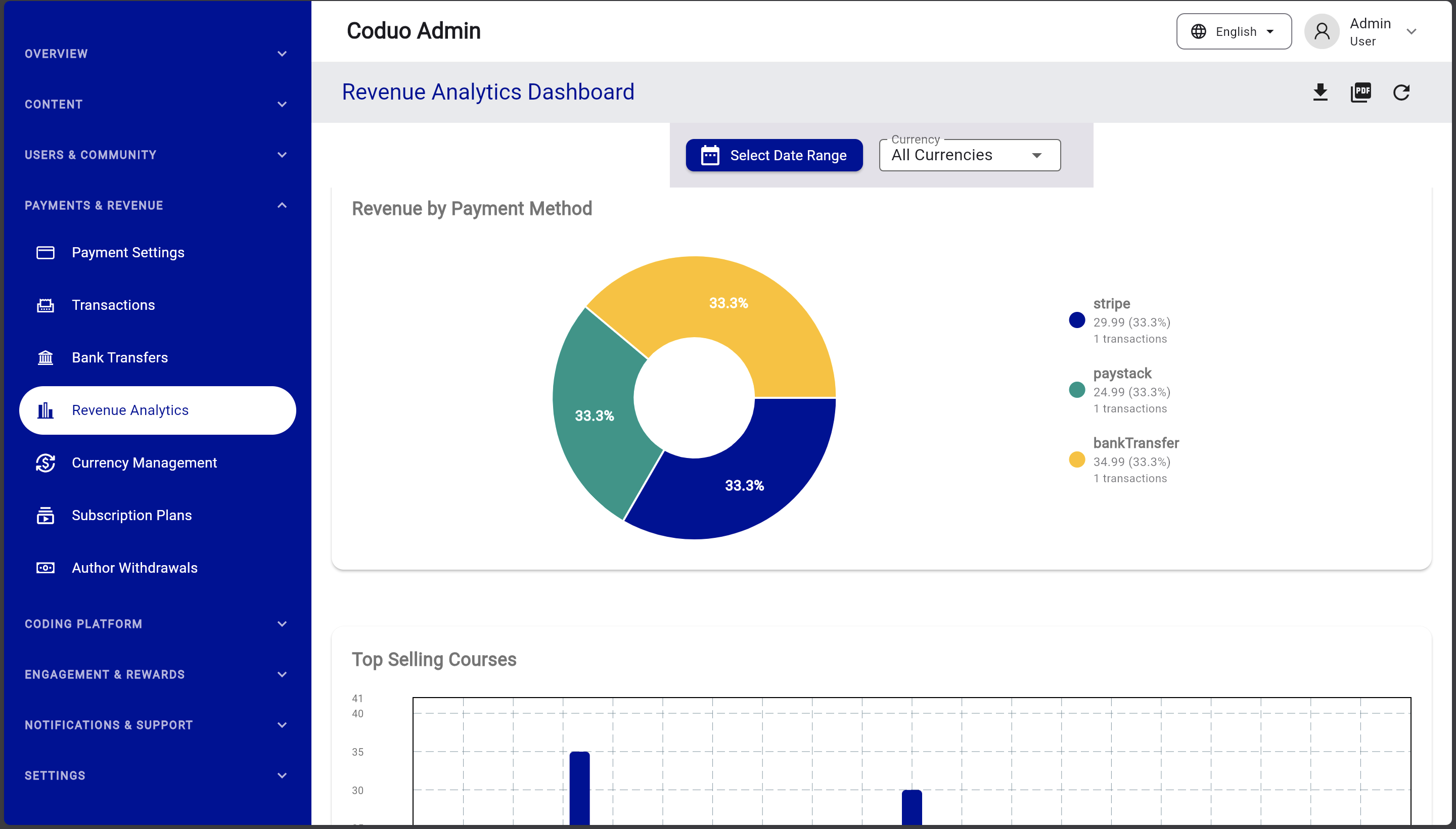Click the 24.99 (33.3%) paystack value
The image size is (1456, 829).
click(x=1132, y=392)
